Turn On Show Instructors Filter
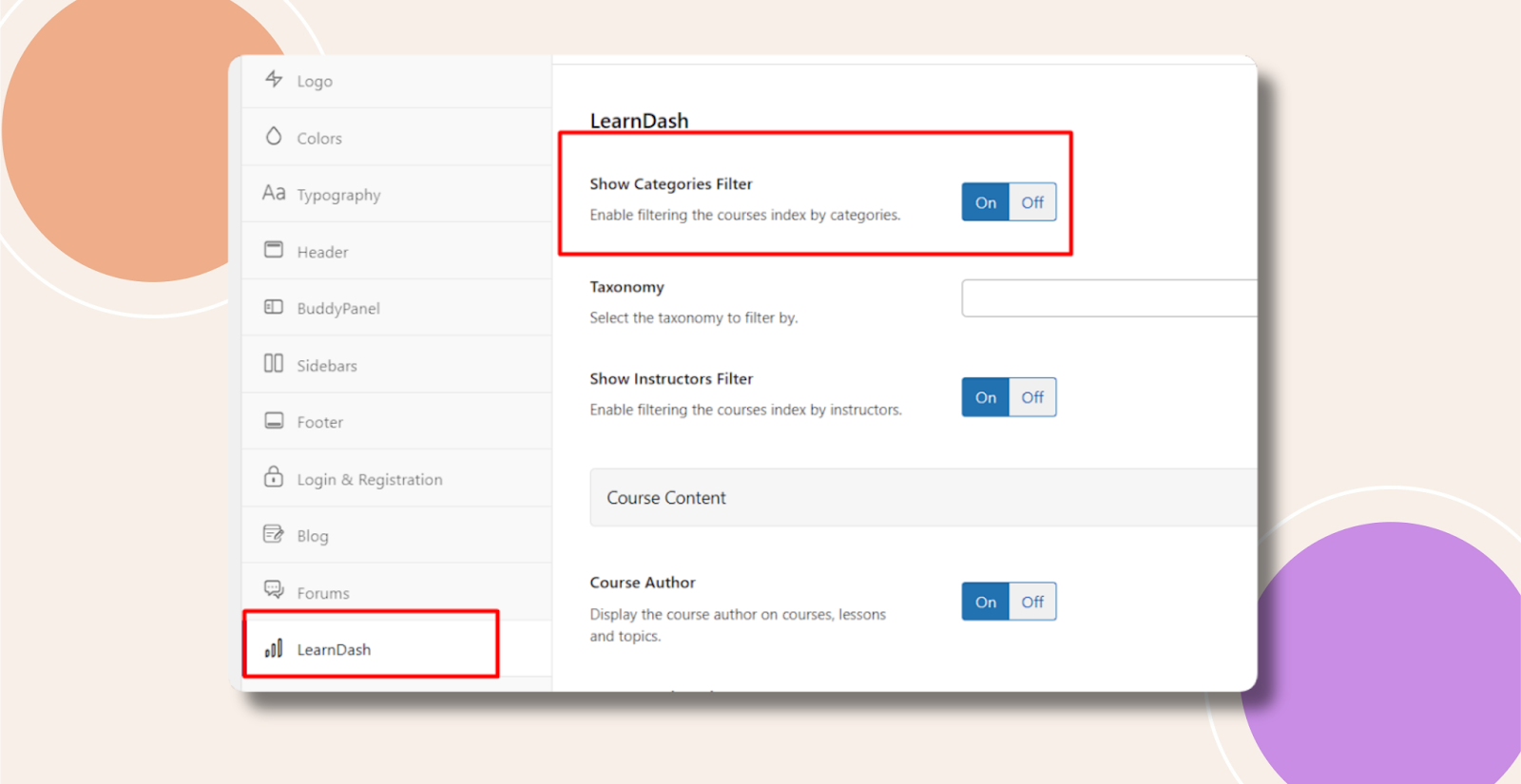This screenshot has height=784, width=1521. click(986, 397)
